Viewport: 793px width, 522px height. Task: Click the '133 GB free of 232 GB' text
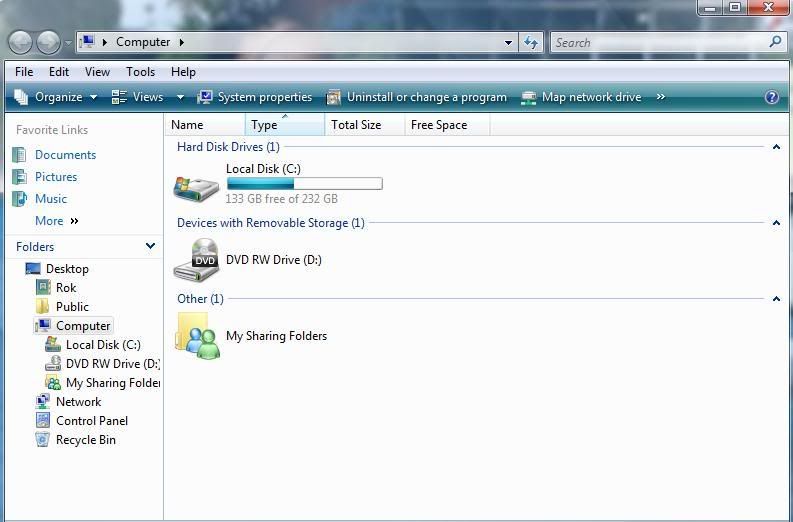[x=282, y=199]
